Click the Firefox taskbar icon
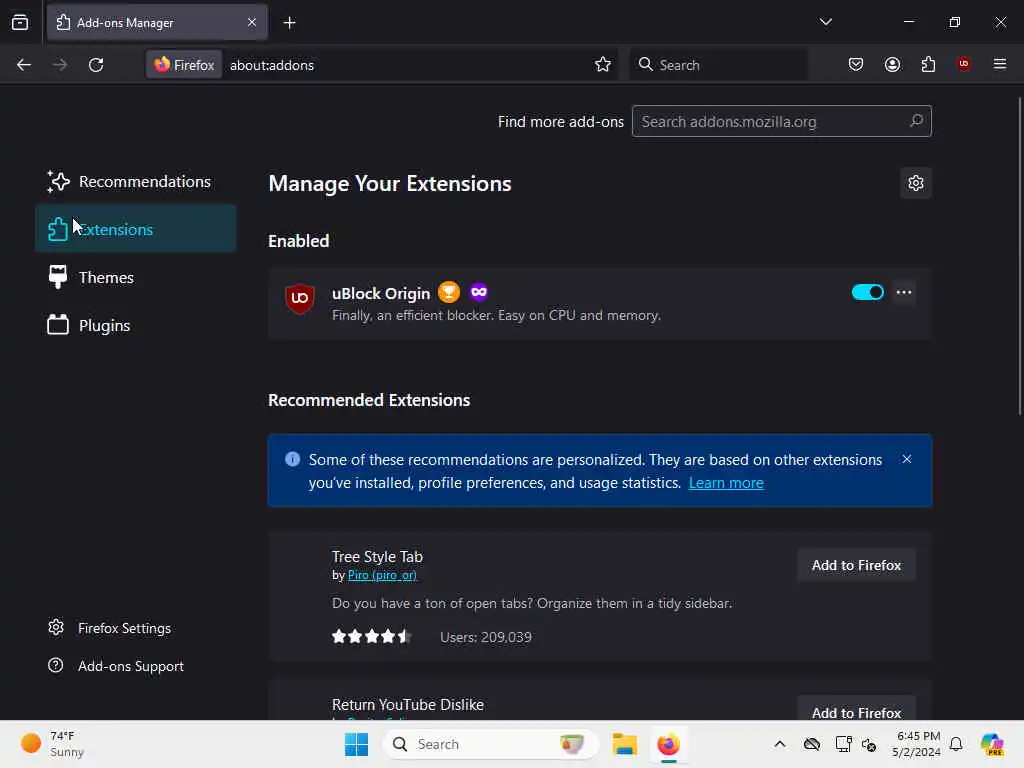The height and width of the screenshot is (768, 1024). [x=668, y=744]
